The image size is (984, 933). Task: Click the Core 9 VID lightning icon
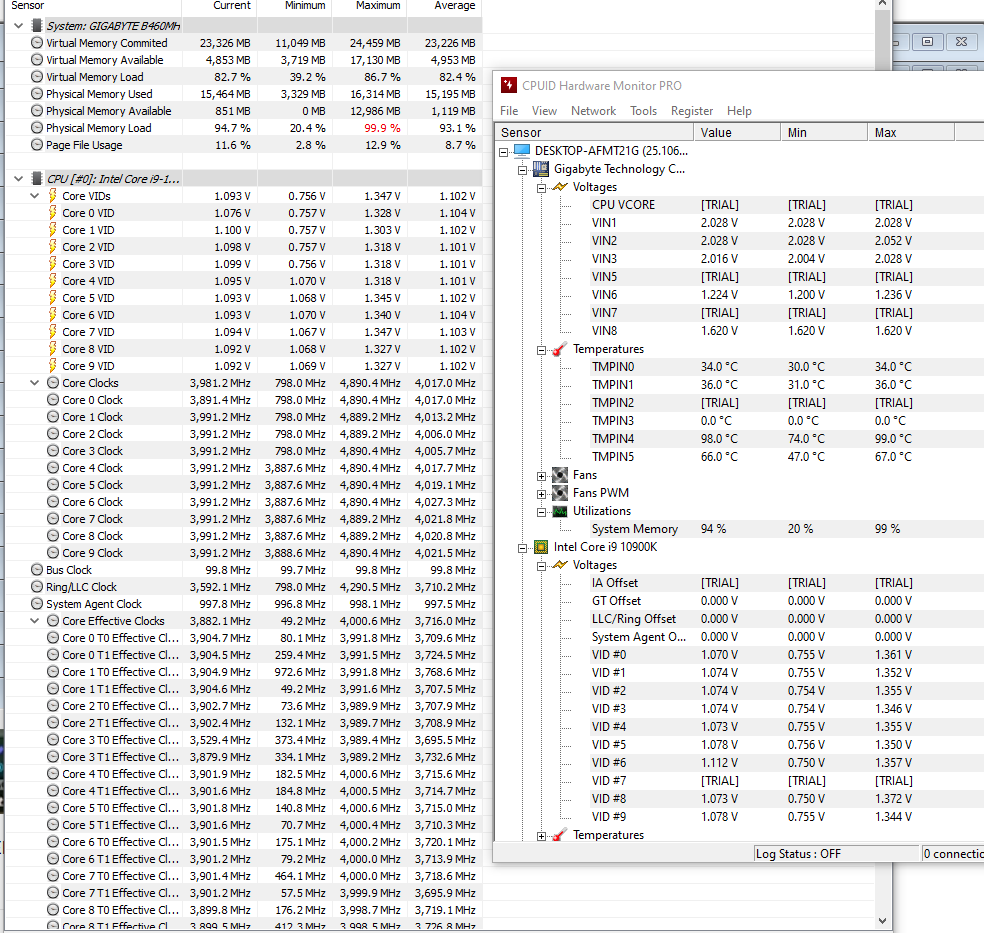[x=53, y=366]
